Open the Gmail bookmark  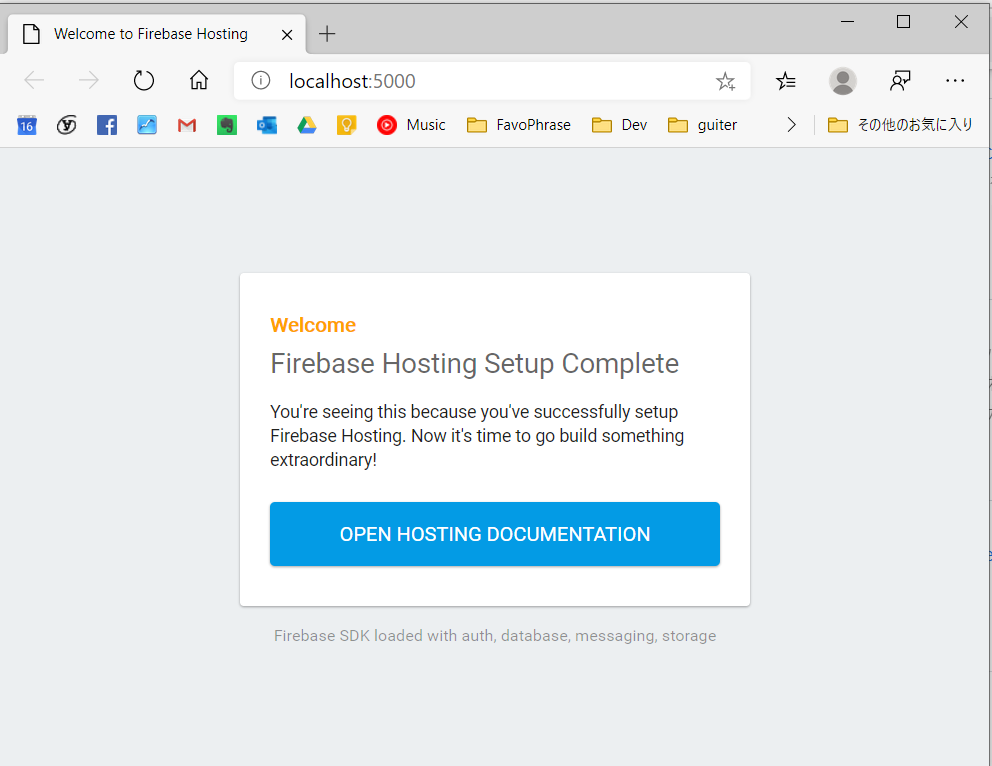coord(186,124)
